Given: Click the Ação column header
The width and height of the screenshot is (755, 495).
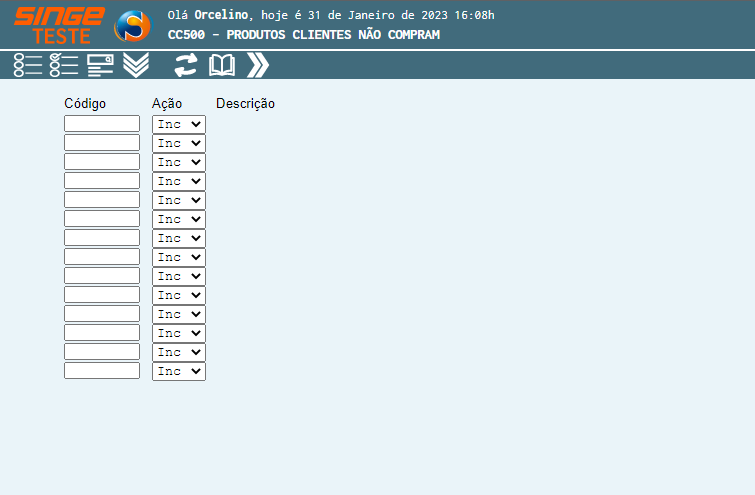Looking at the screenshot, I should point(167,104).
